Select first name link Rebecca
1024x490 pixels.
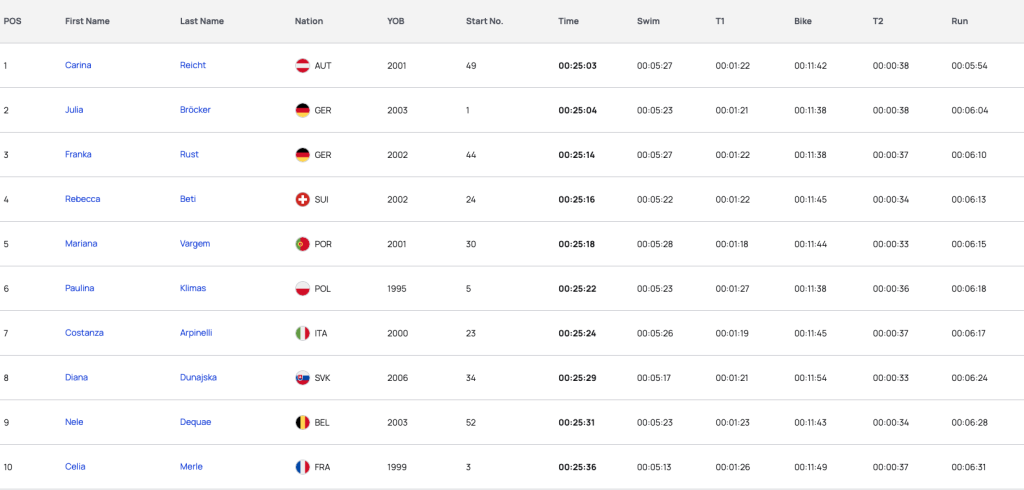click(x=83, y=199)
